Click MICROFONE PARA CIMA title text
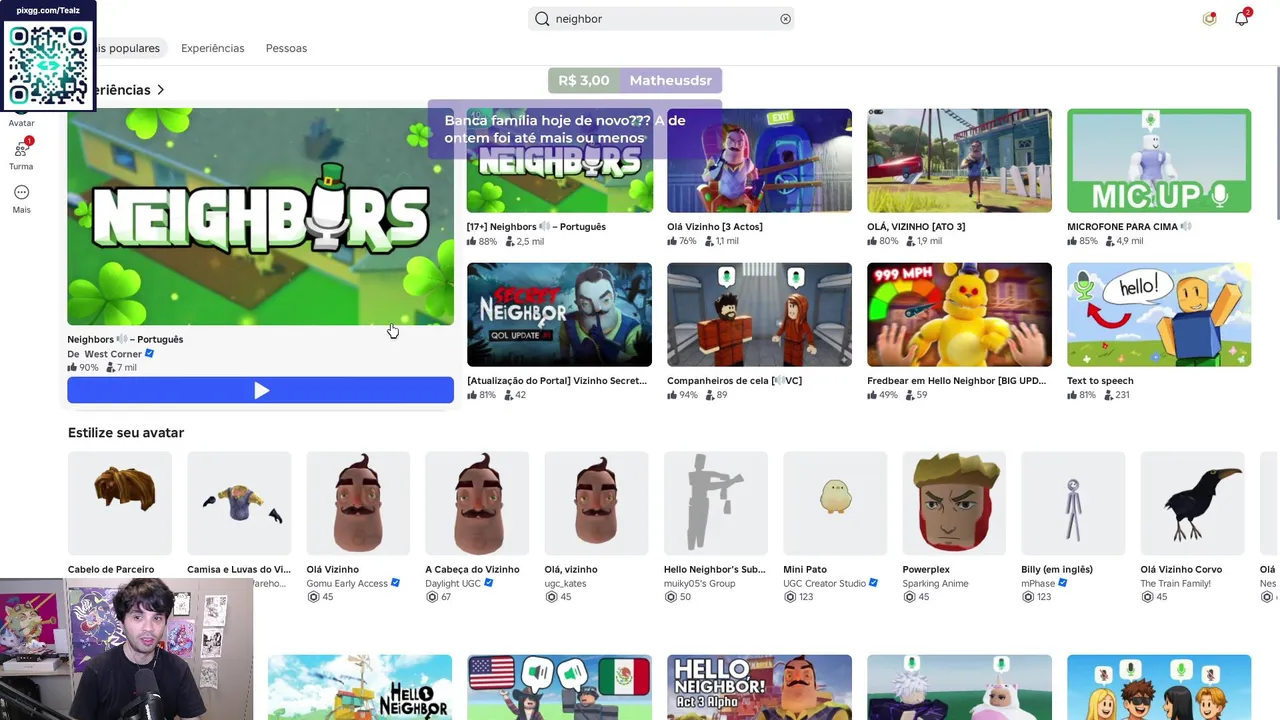 click(x=1122, y=227)
